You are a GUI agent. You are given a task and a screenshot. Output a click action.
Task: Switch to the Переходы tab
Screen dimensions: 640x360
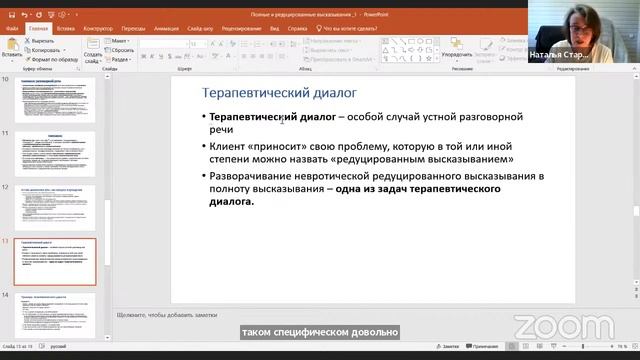[133, 29]
